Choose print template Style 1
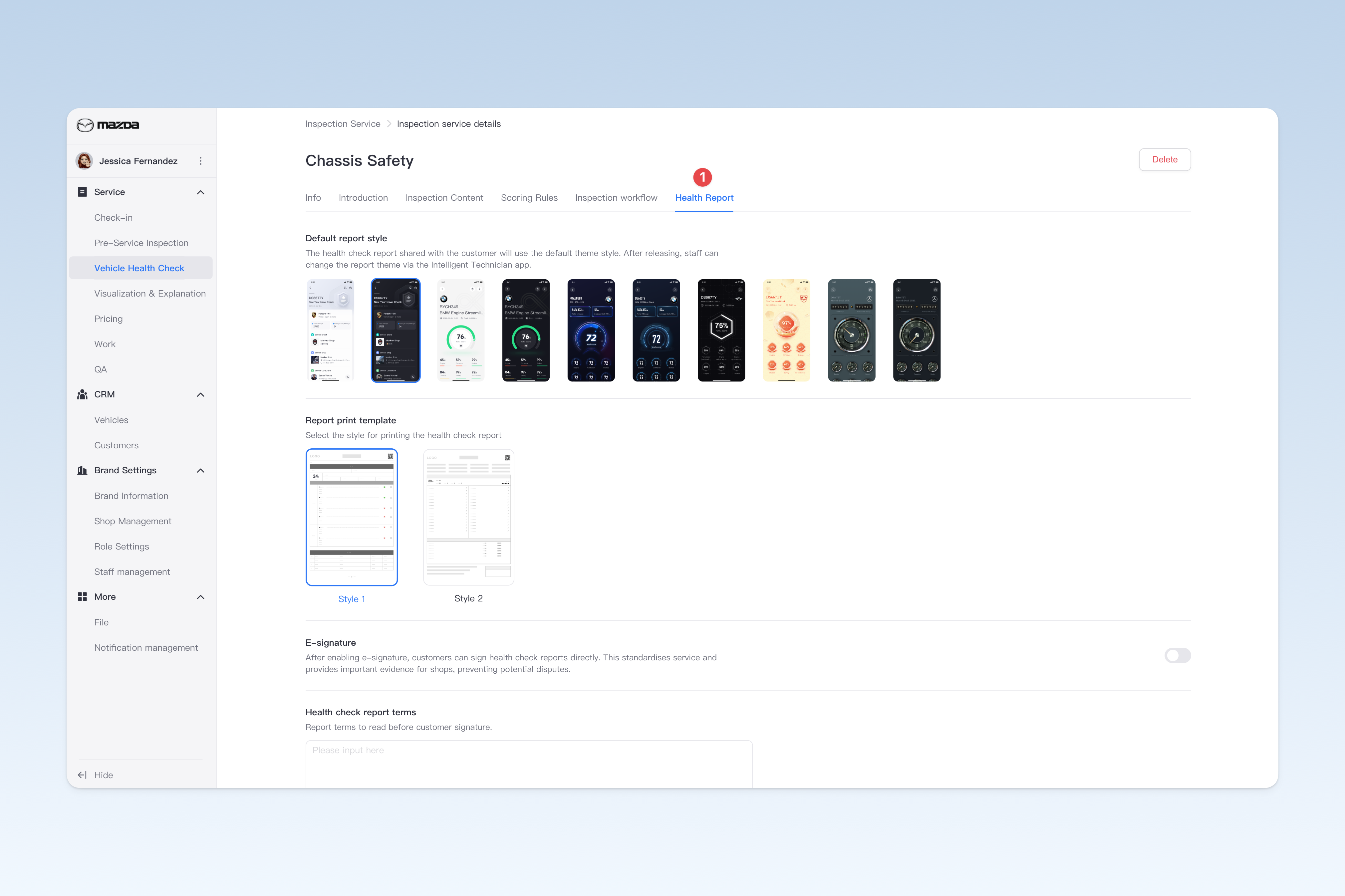Screen dimensions: 1345x896 (352, 517)
